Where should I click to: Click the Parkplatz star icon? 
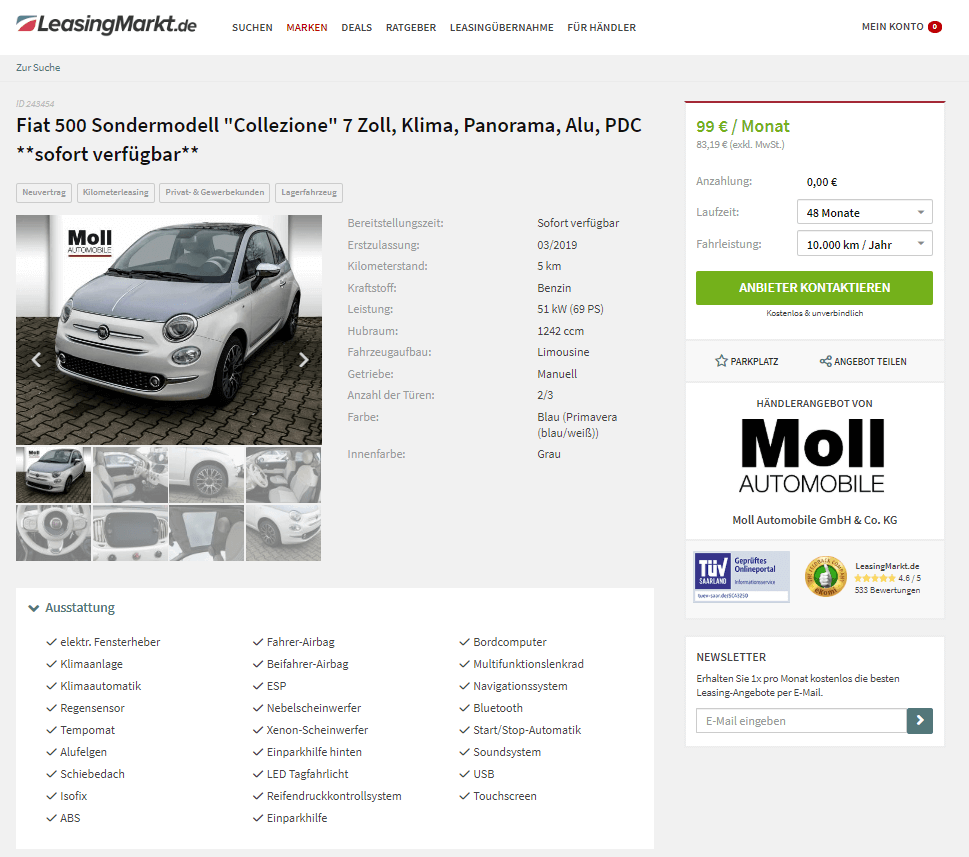(x=721, y=361)
